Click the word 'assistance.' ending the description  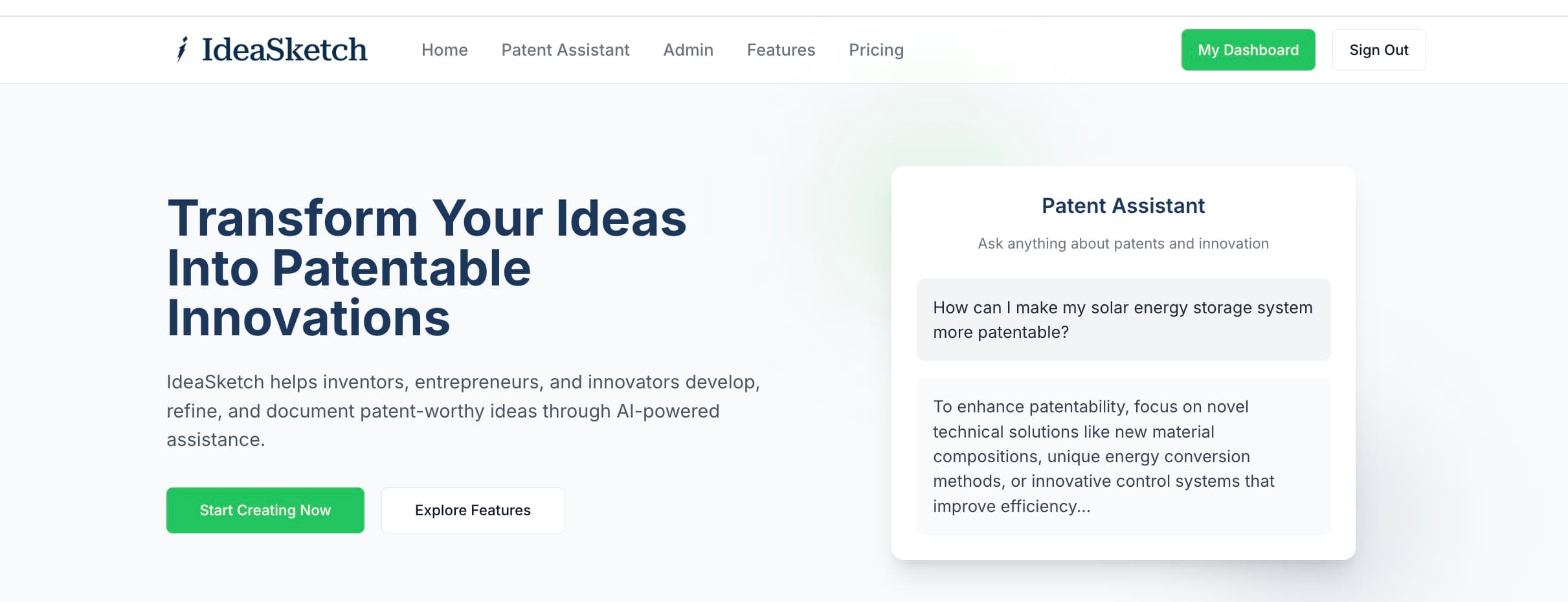pyautogui.click(x=216, y=440)
